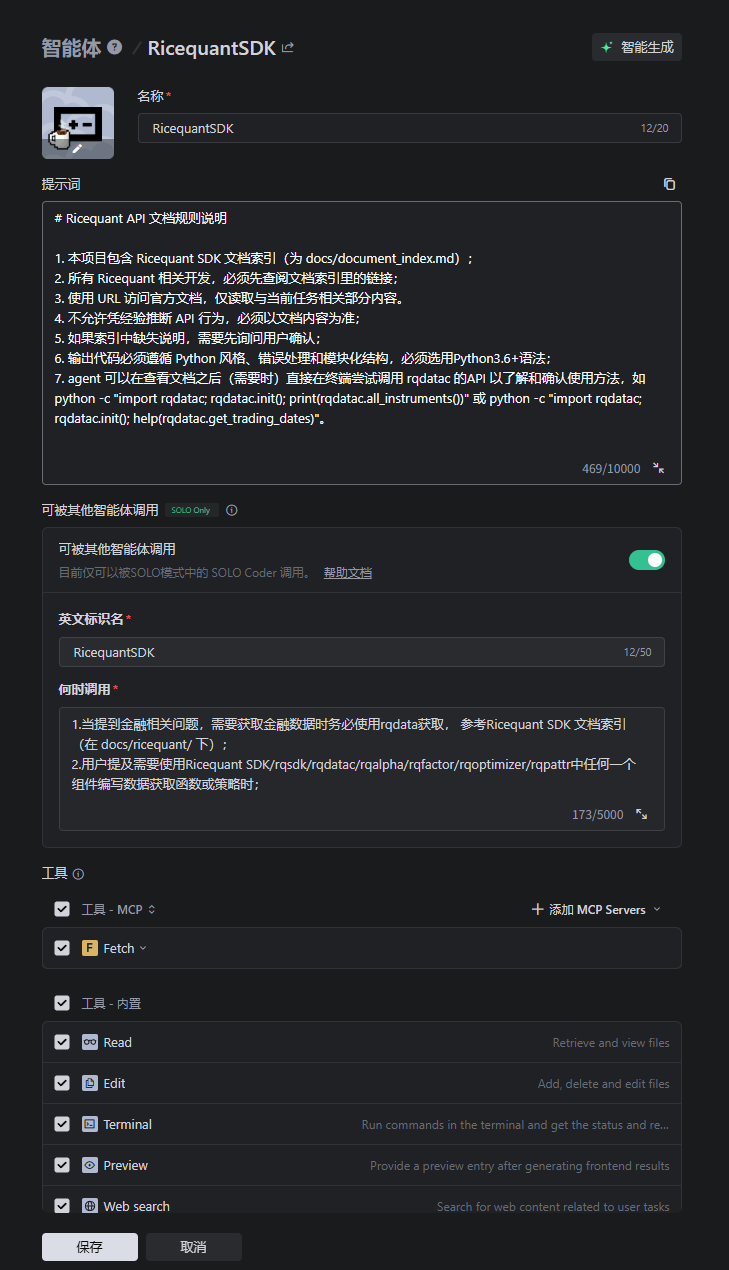Expand the Fetch tool chevron
Viewport: 729px width, 1270px height.
(143, 948)
